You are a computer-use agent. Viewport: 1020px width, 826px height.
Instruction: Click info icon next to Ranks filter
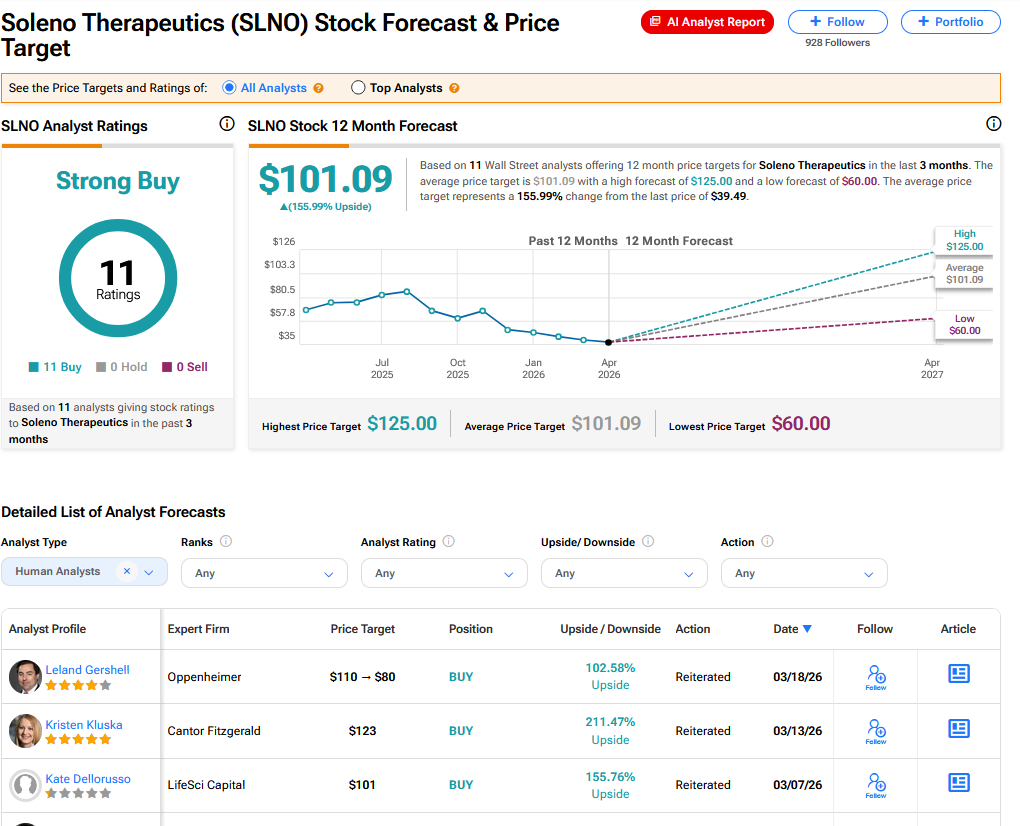pyautogui.click(x=226, y=542)
